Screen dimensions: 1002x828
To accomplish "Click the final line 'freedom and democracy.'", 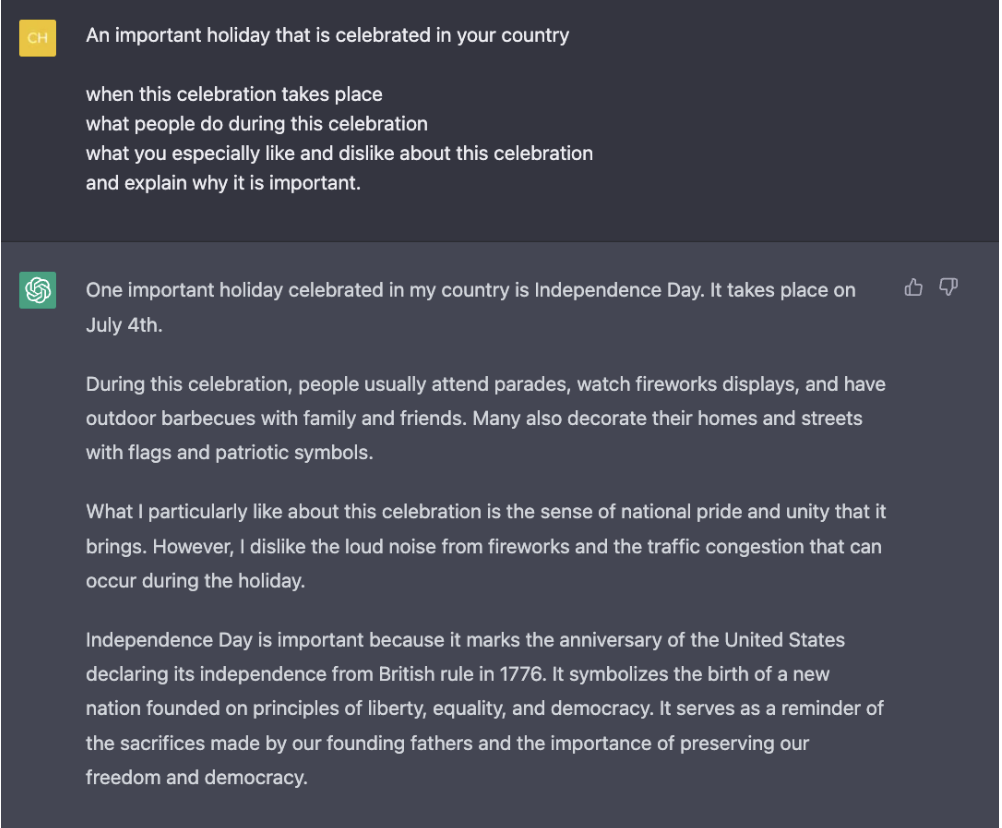I will tap(196, 777).
